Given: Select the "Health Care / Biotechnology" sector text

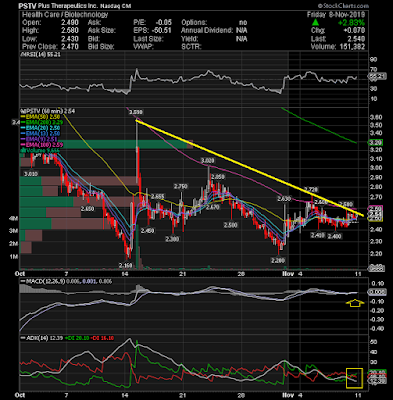Looking at the screenshot, I should (x=65, y=14).
